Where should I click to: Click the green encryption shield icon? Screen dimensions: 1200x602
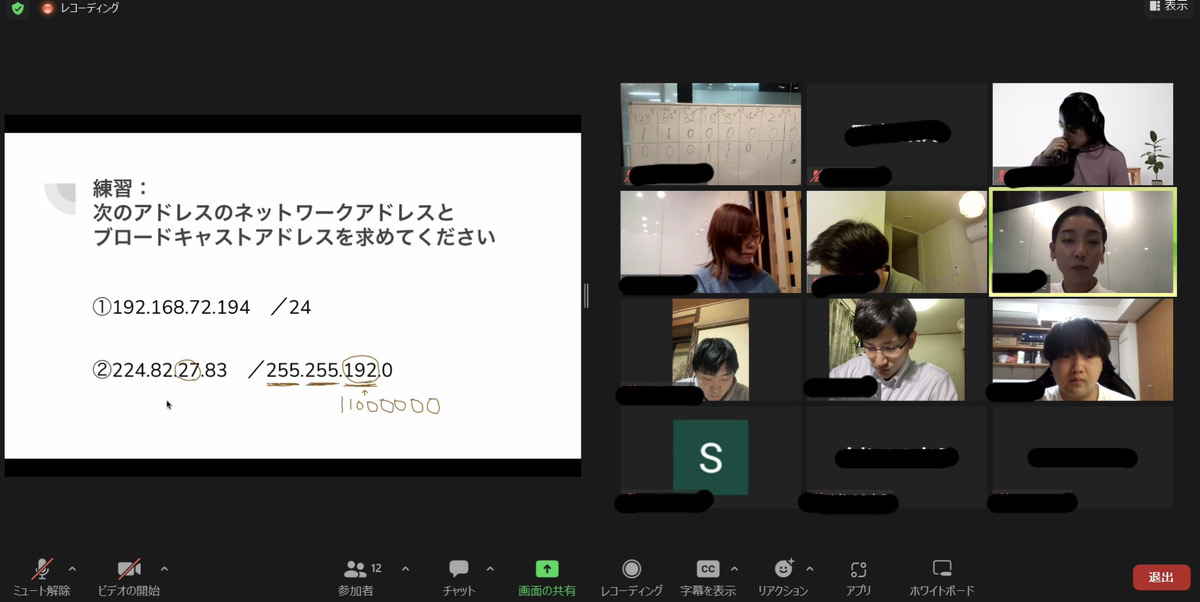coord(17,8)
